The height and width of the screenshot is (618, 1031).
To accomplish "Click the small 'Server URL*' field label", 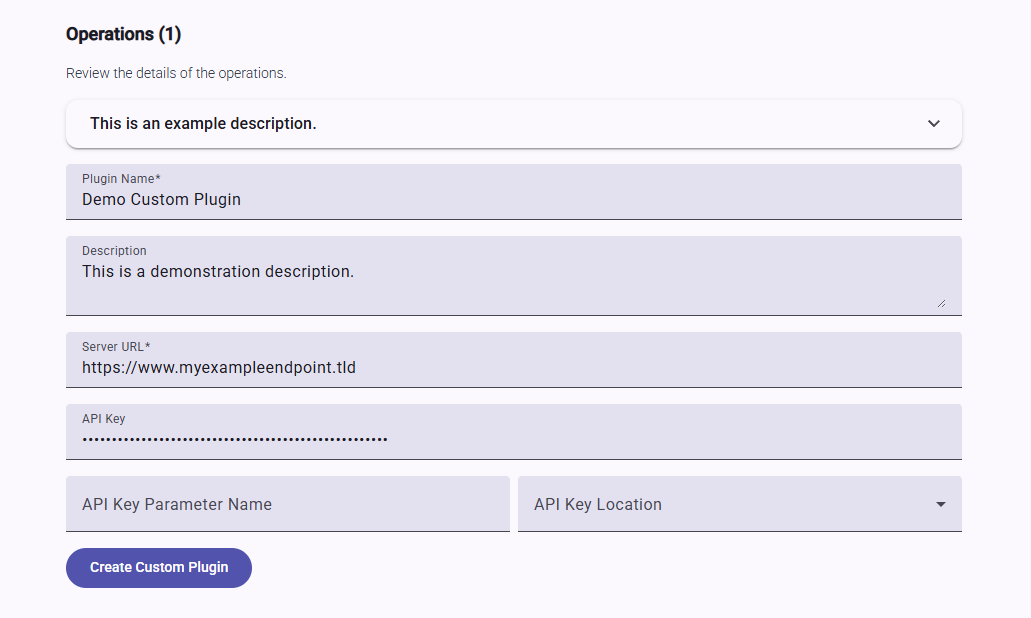I will (x=116, y=347).
